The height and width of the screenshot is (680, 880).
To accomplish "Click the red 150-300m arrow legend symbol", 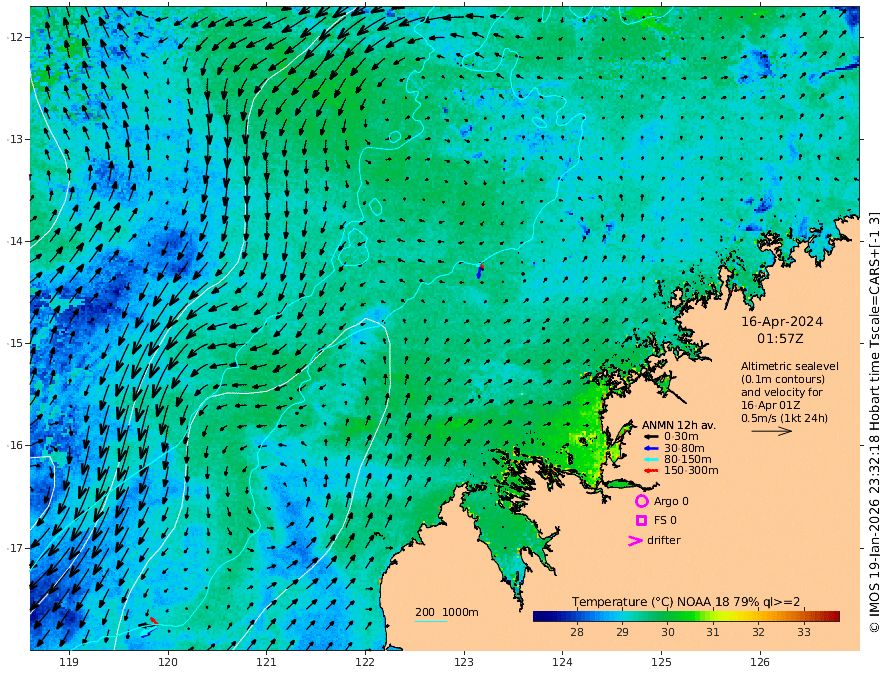I will [x=651, y=471].
